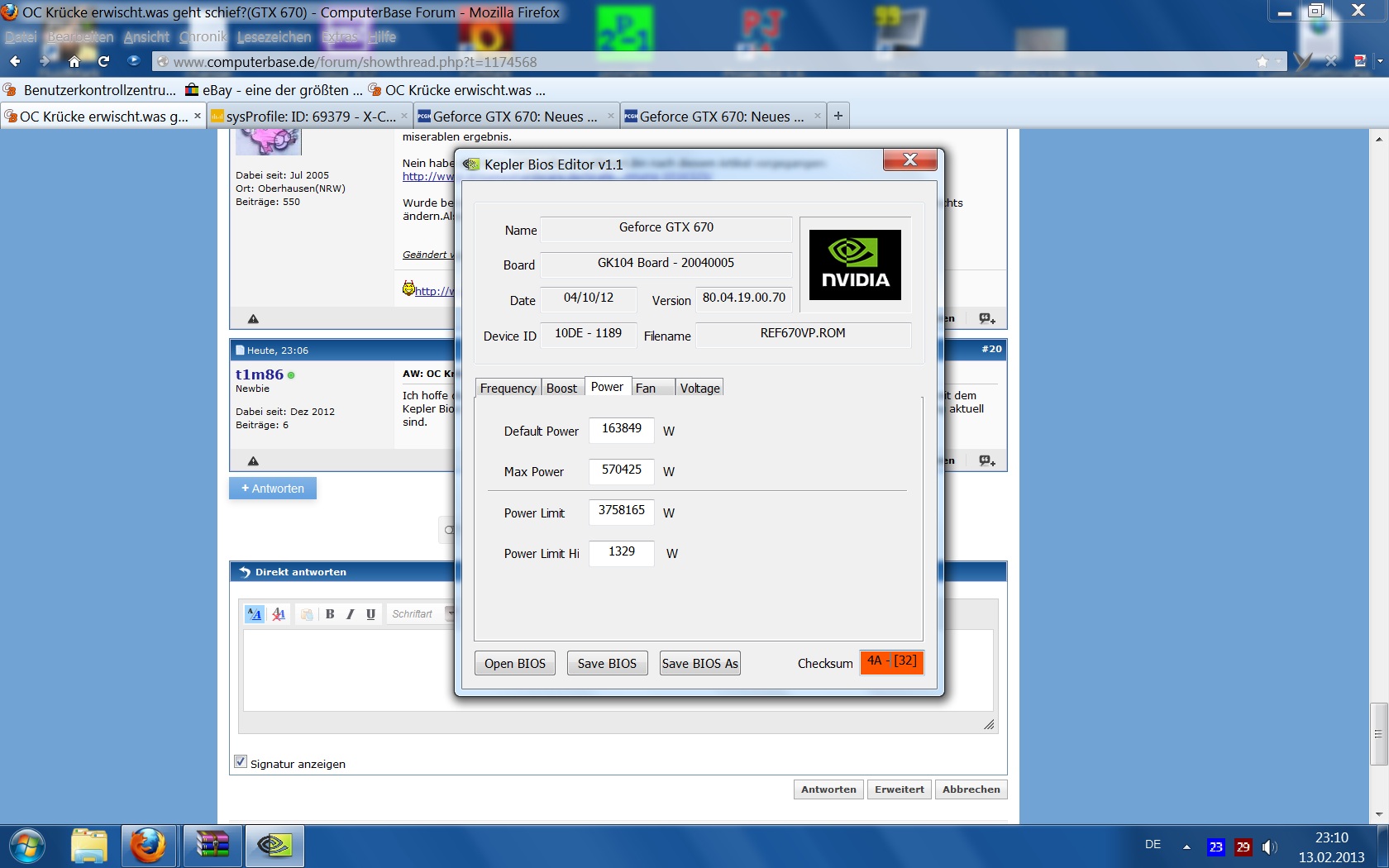Open the Ansicht menu in Firefox
Viewport: 1389px width, 868px height.
(146, 37)
